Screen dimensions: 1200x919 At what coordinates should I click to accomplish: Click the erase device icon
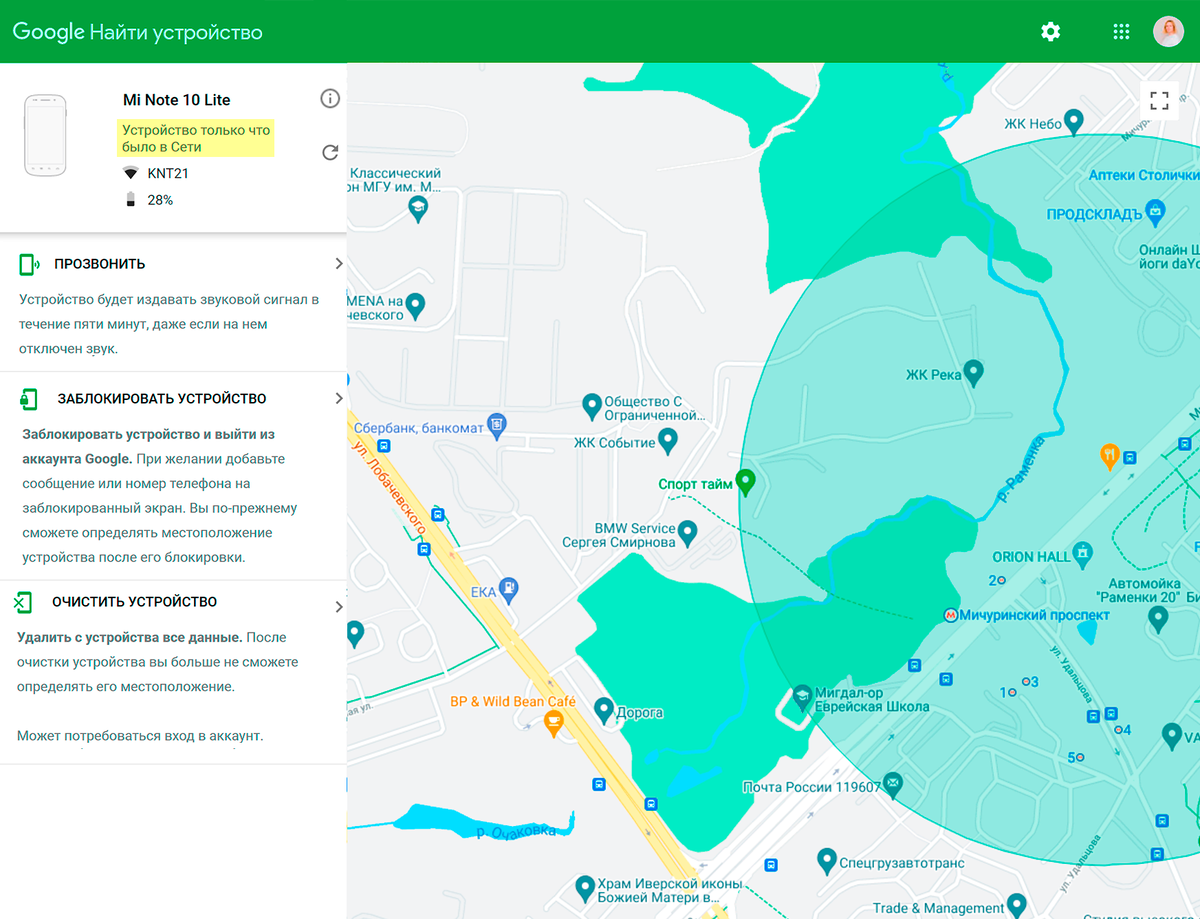click(23, 602)
